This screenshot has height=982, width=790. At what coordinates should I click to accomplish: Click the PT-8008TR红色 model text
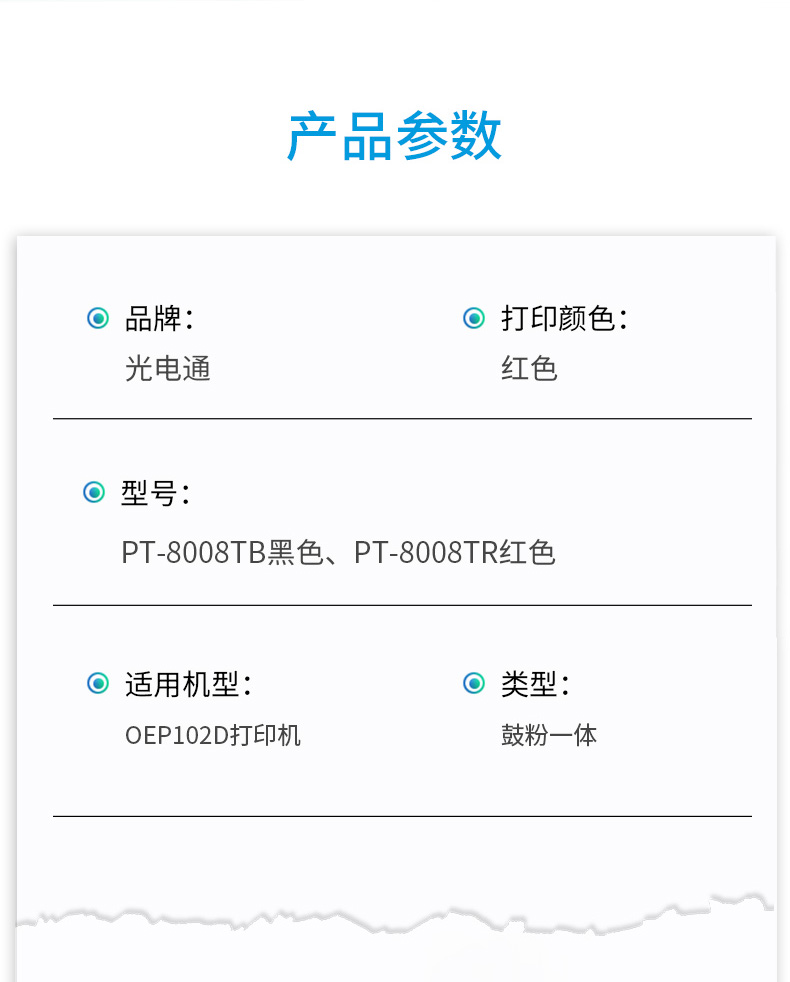(x=455, y=553)
